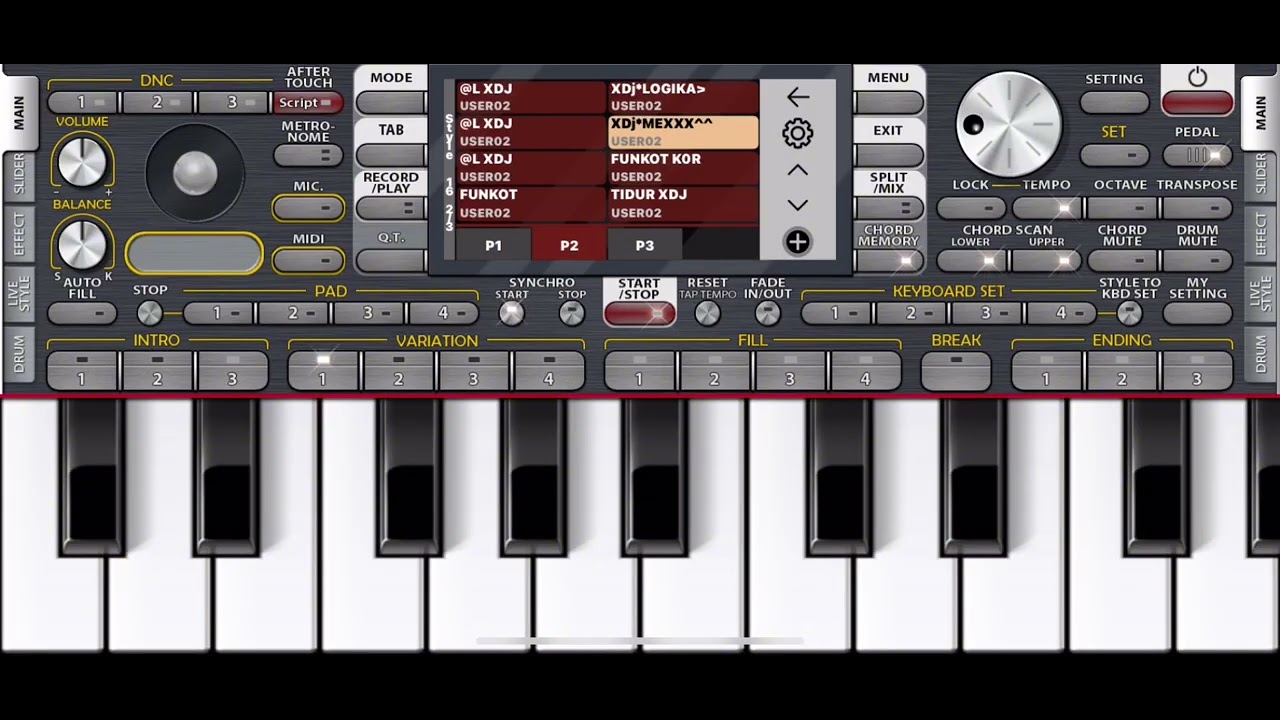The image size is (1280, 720).
Task: Click the Style to KBD Set knob
Action: click(x=1129, y=313)
